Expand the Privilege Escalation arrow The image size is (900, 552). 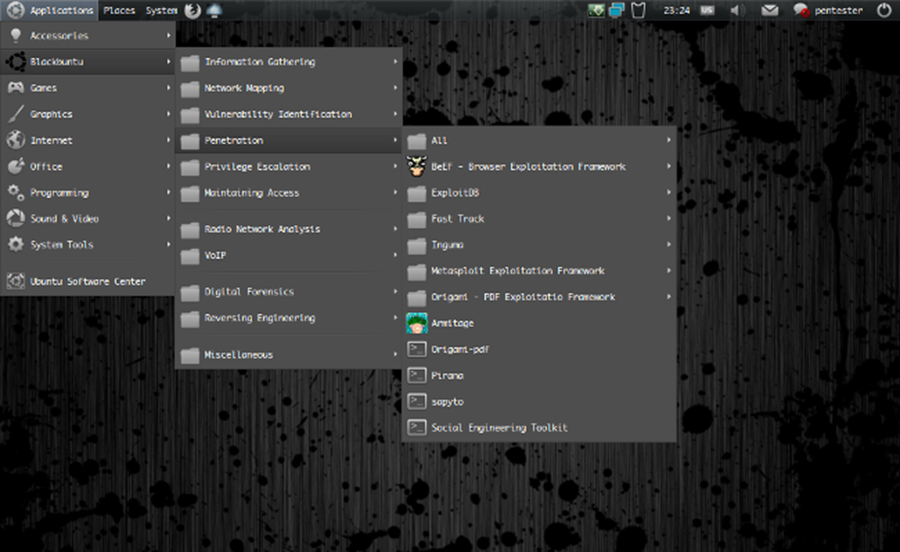click(x=395, y=166)
